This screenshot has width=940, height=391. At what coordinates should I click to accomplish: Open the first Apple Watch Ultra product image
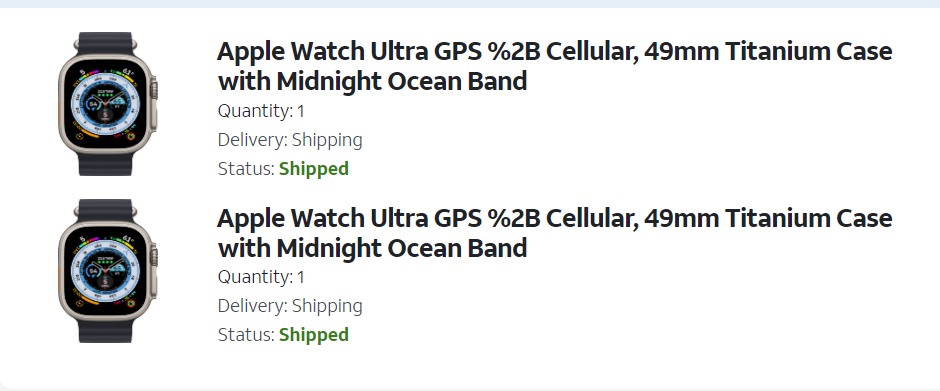pyautogui.click(x=107, y=104)
